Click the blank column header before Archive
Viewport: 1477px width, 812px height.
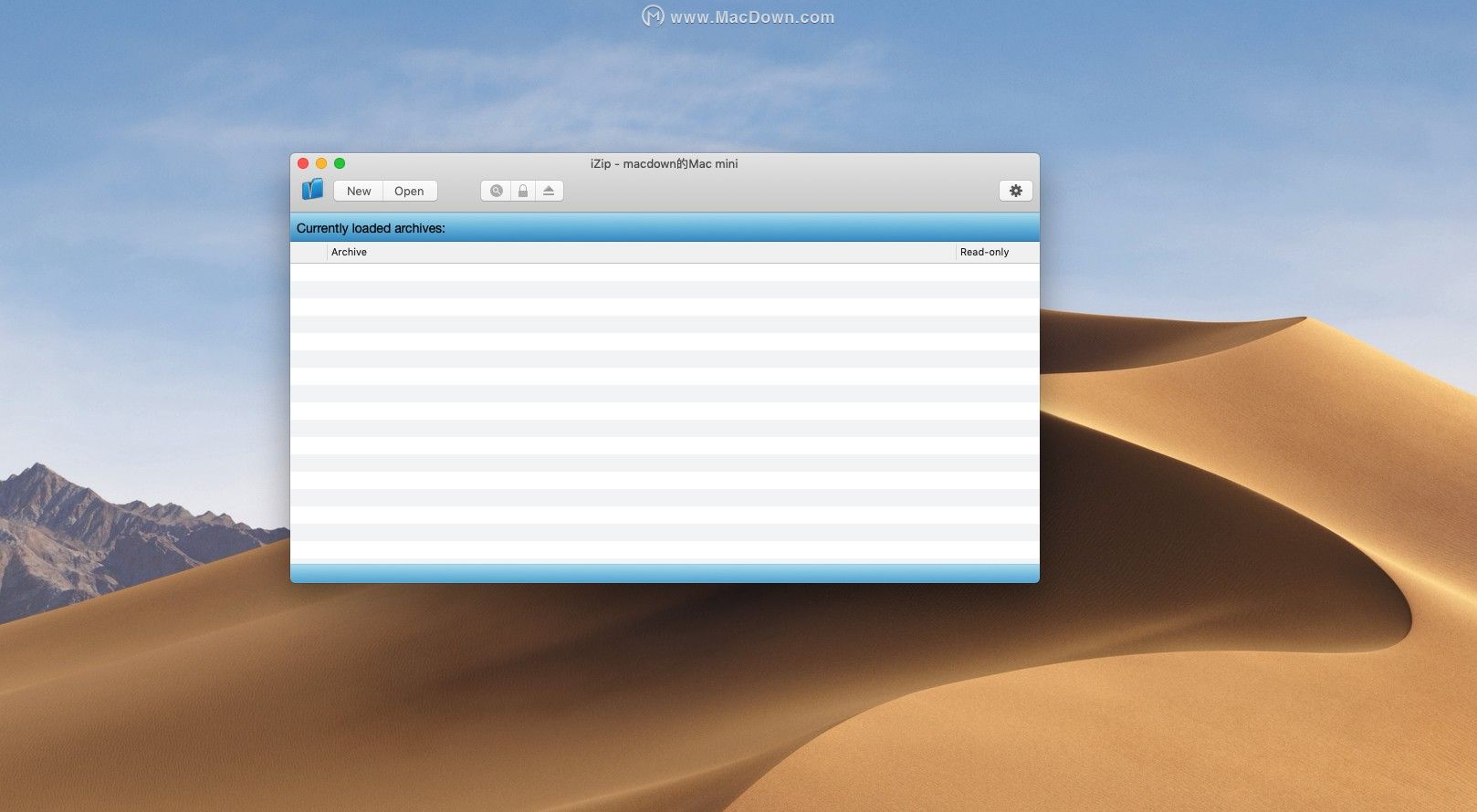(309, 252)
